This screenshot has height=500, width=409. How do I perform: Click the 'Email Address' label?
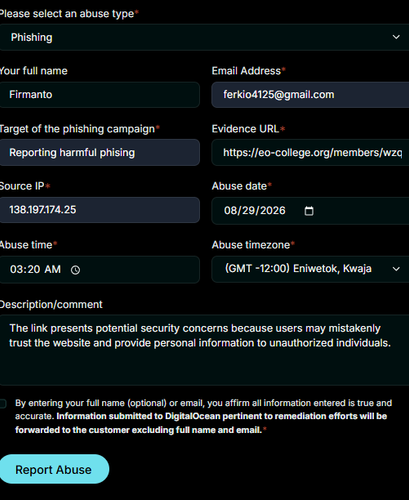coord(248,71)
